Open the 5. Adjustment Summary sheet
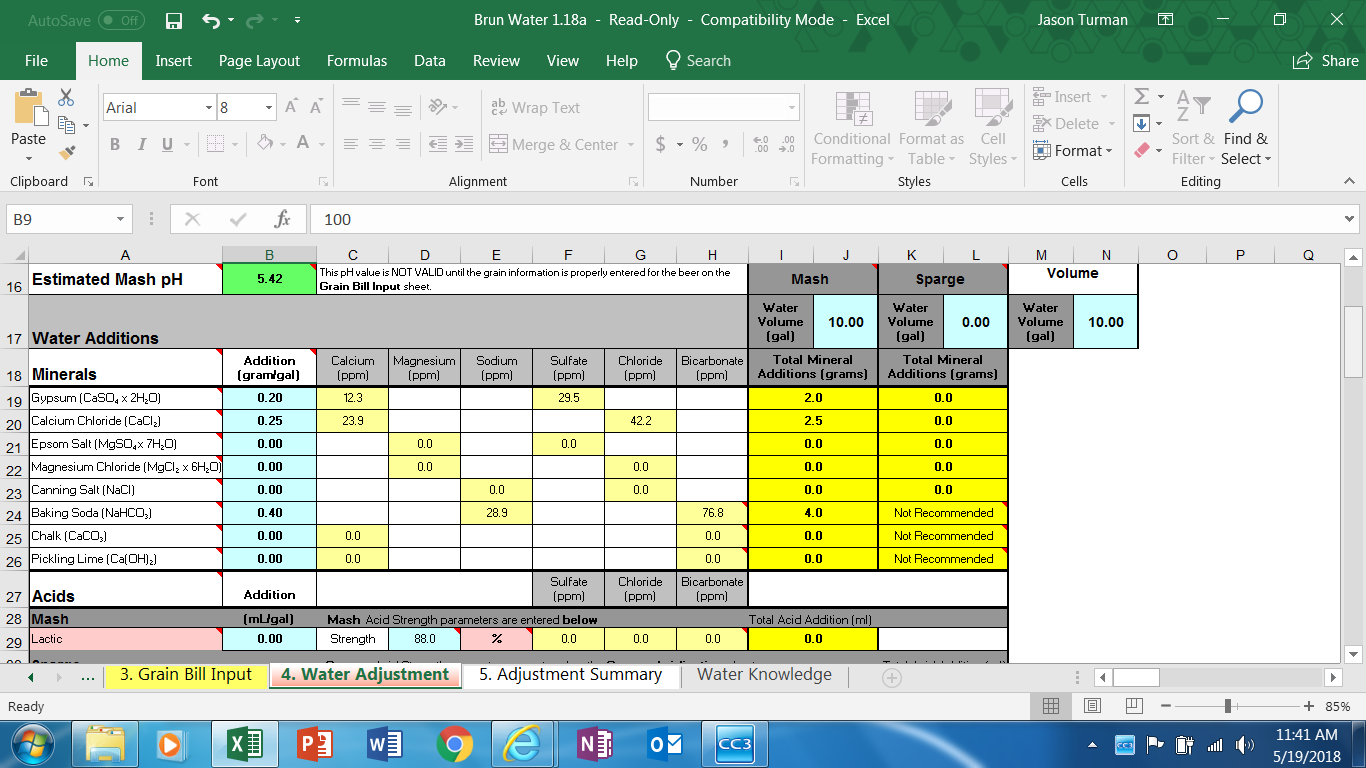This screenshot has width=1366, height=768. [x=571, y=675]
